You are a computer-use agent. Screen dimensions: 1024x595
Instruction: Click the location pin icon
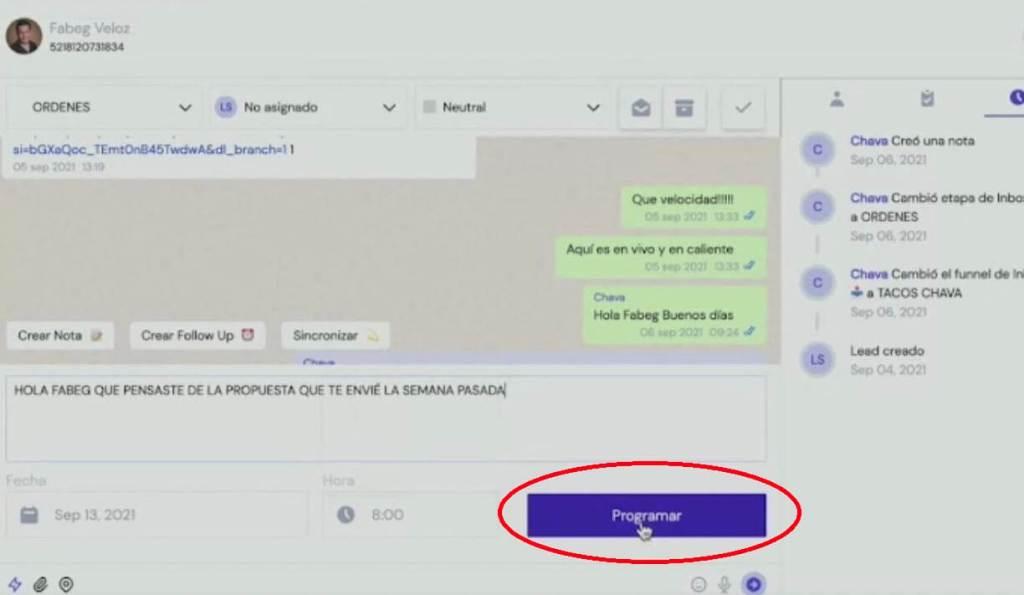point(66,584)
